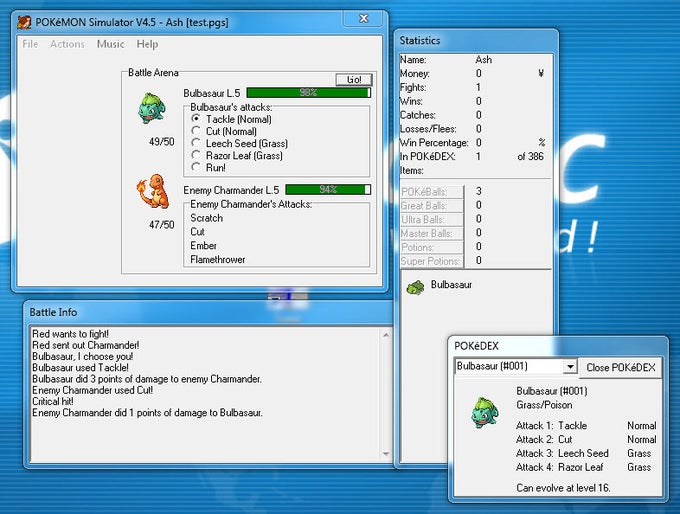The image size is (680, 514).
Task: Click the 'In POKéDEX:' label in Statistics
Action: coord(428,157)
